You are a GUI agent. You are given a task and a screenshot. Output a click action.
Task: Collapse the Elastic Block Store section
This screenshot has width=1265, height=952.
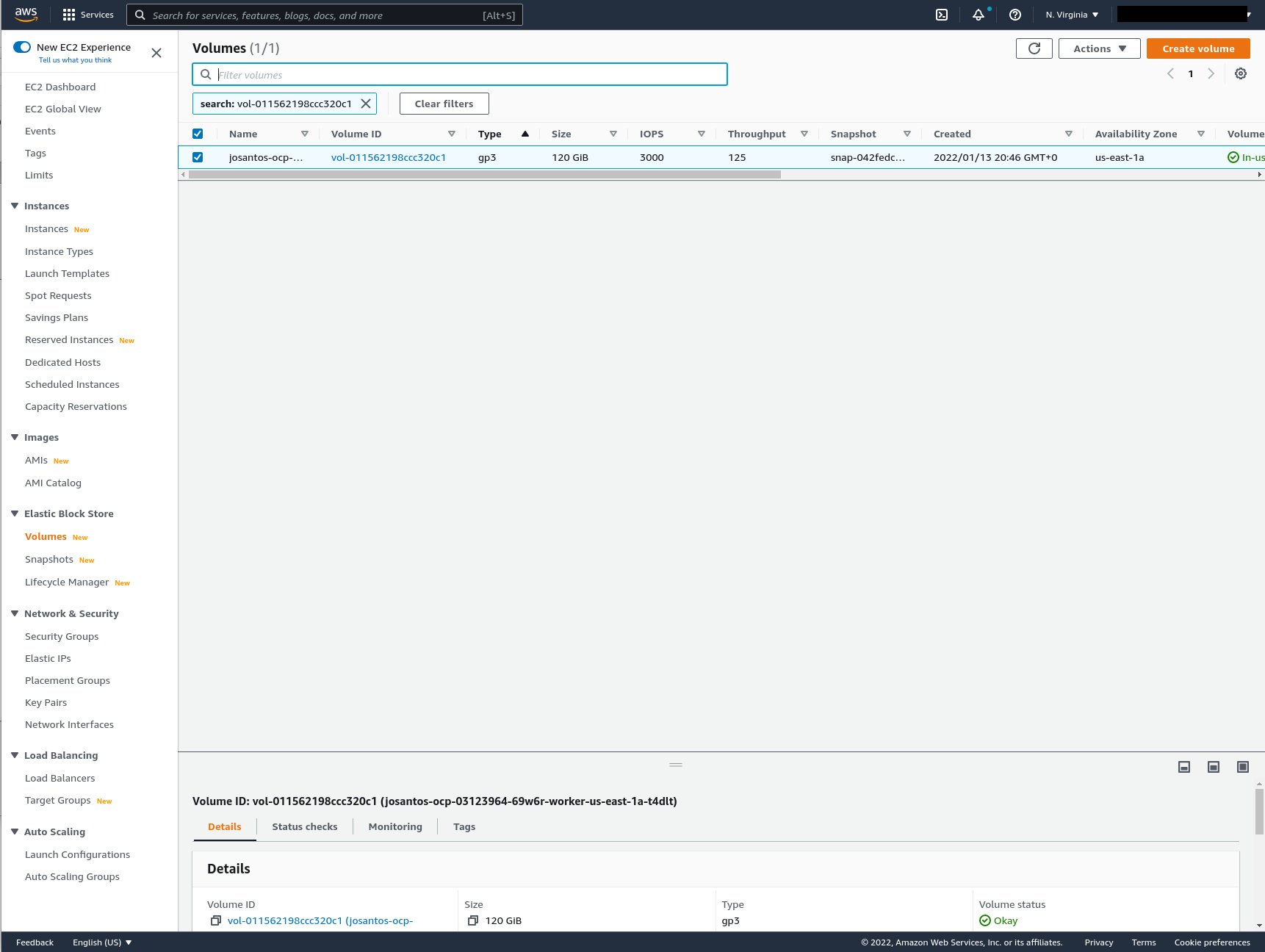coord(14,513)
